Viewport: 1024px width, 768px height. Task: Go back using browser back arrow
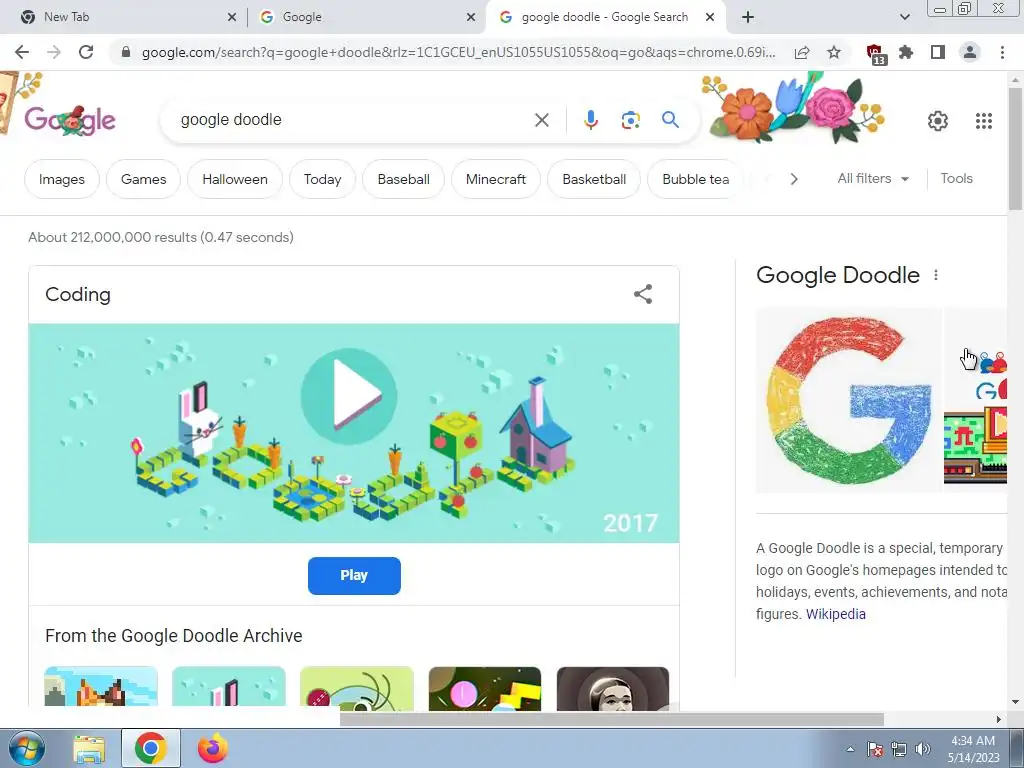(22, 52)
